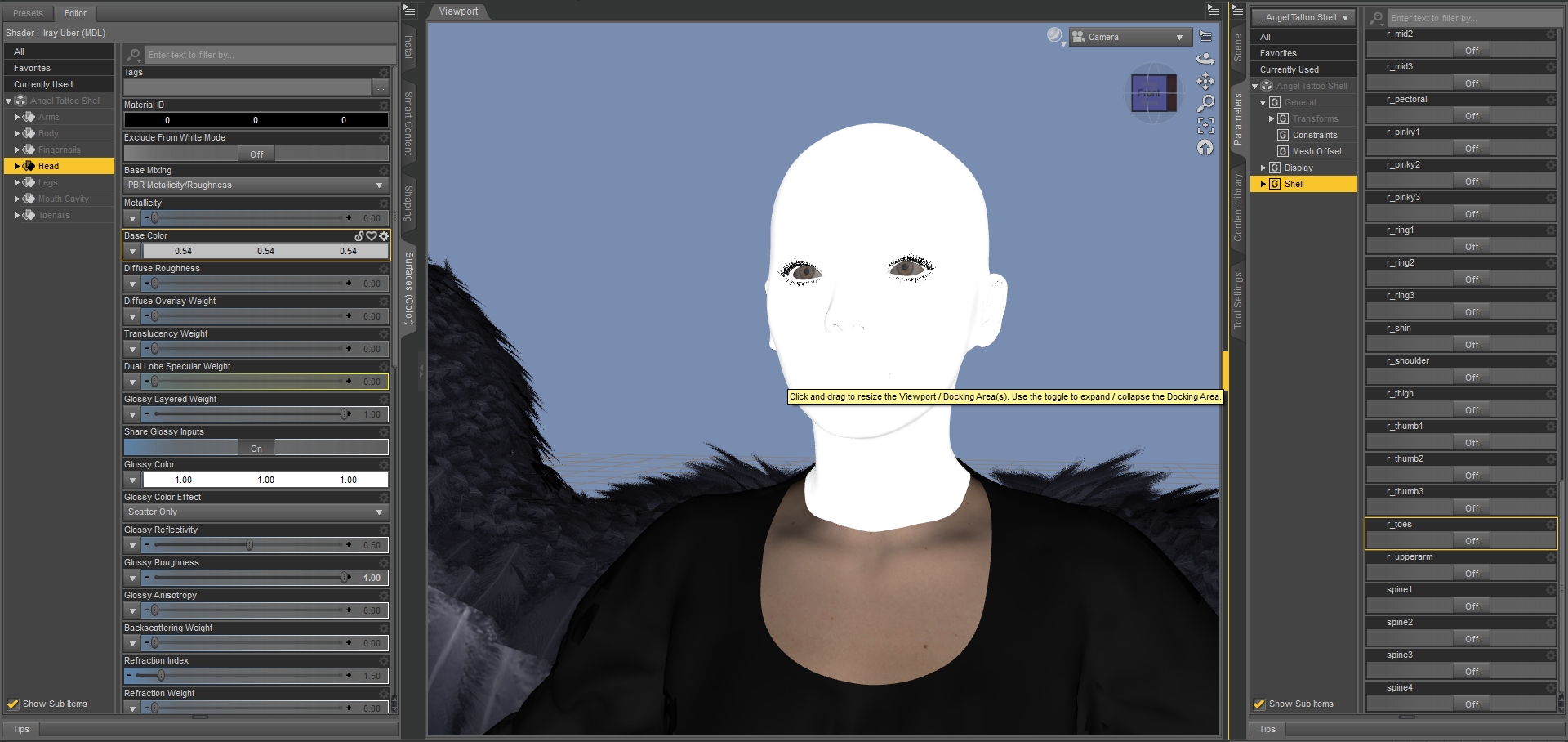The width and height of the screenshot is (1568, 742).
Task: Open the Smart Content side tab
Action: [409, 123]
